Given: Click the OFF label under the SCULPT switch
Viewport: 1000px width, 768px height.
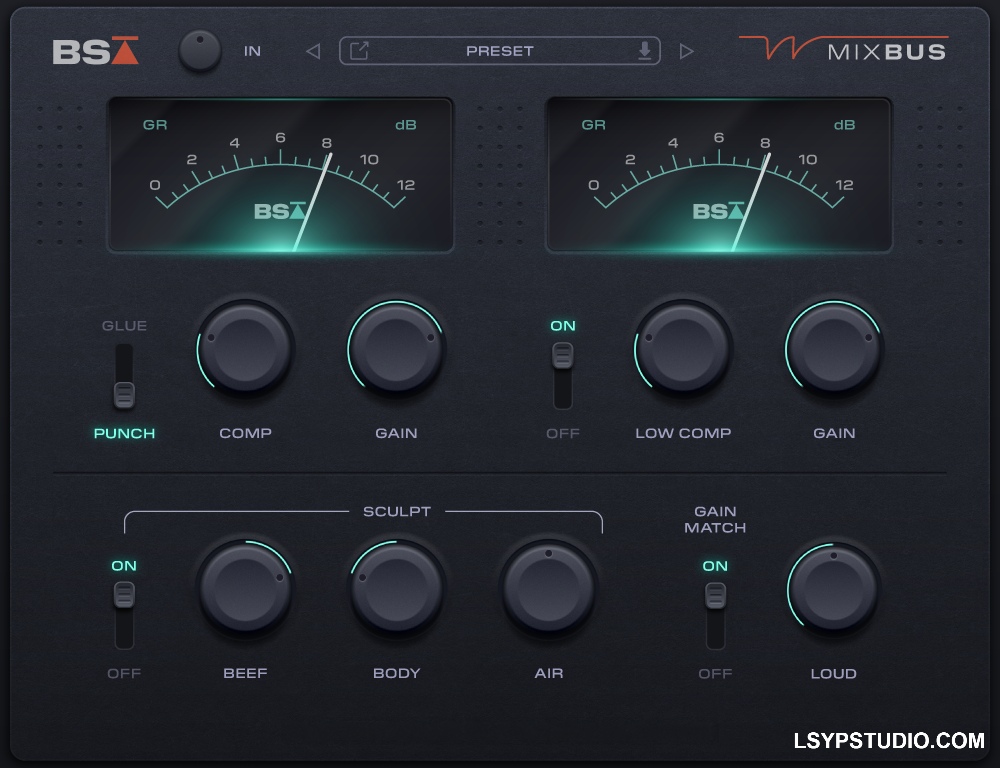Looking at the screenshot, I should [124, 674].
